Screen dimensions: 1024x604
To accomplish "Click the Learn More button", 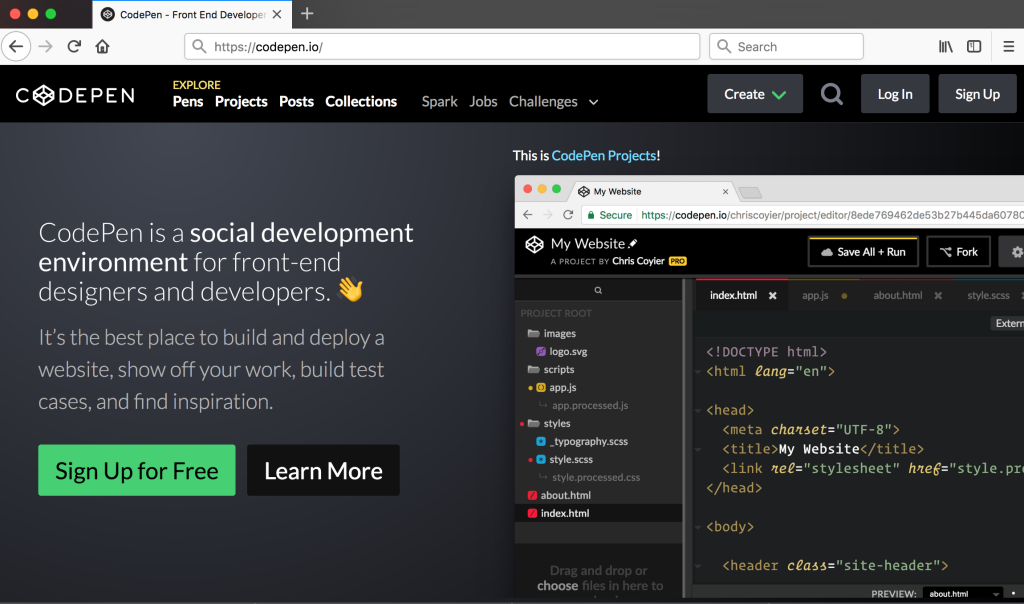I will pyautogui.click(x=323, y=470).
